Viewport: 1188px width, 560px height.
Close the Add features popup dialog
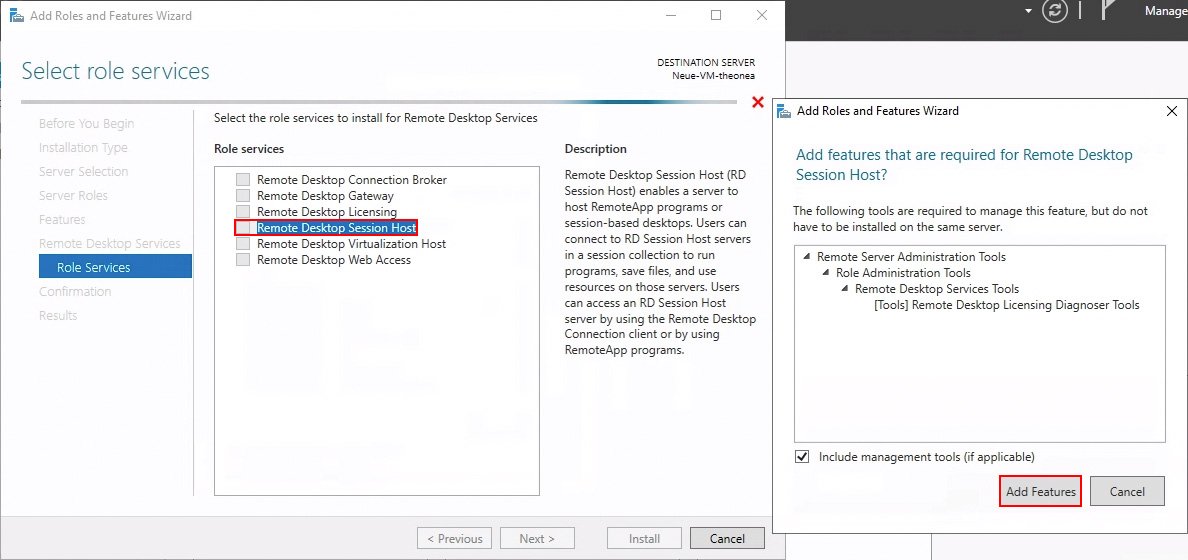1172,111
